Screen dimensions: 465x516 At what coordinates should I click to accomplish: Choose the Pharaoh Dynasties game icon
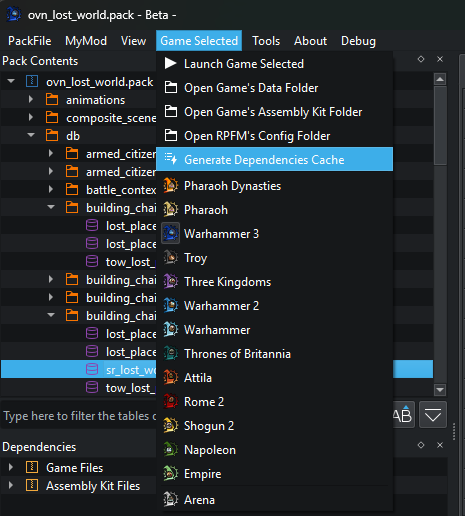(x=171, y=185)
